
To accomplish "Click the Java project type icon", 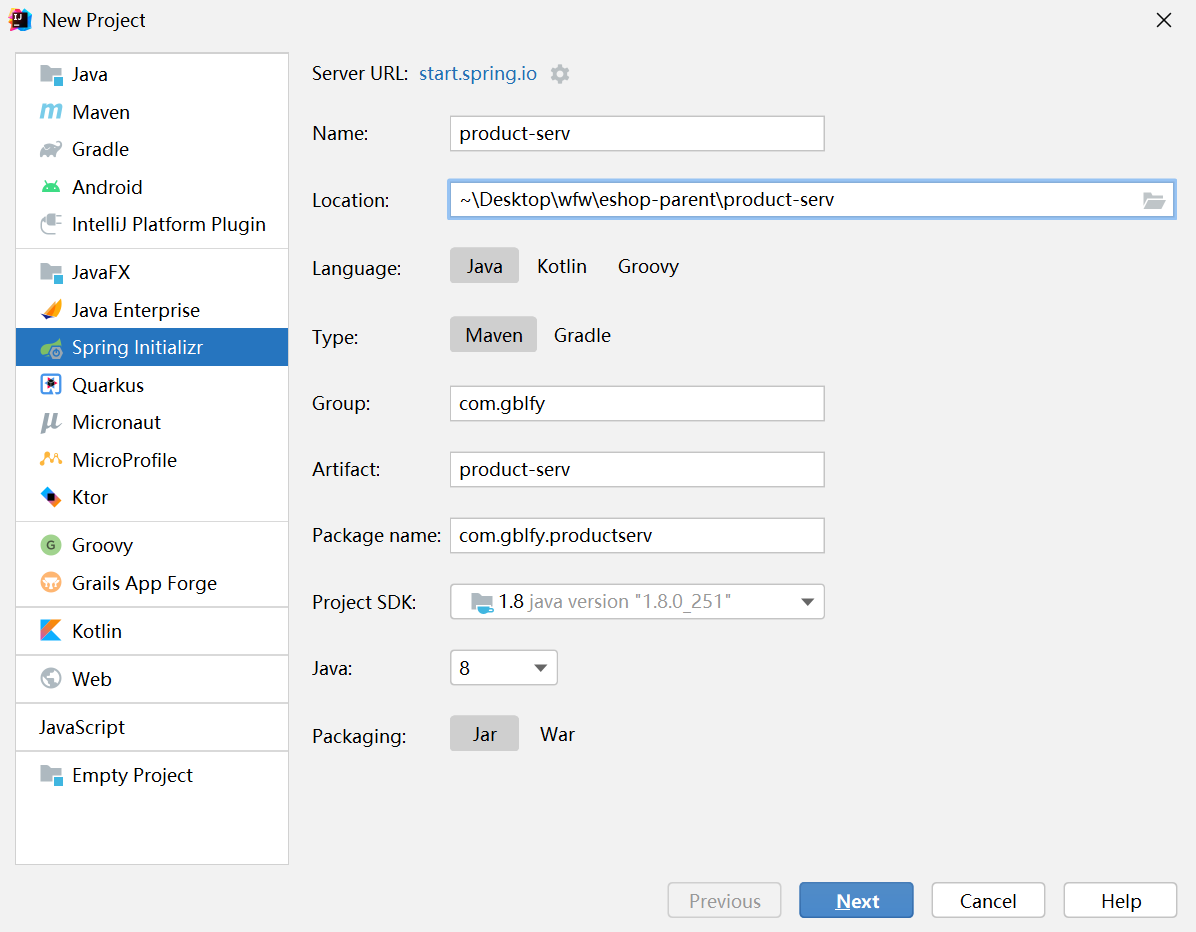I will pyautogui.click(x=51, y=75).
